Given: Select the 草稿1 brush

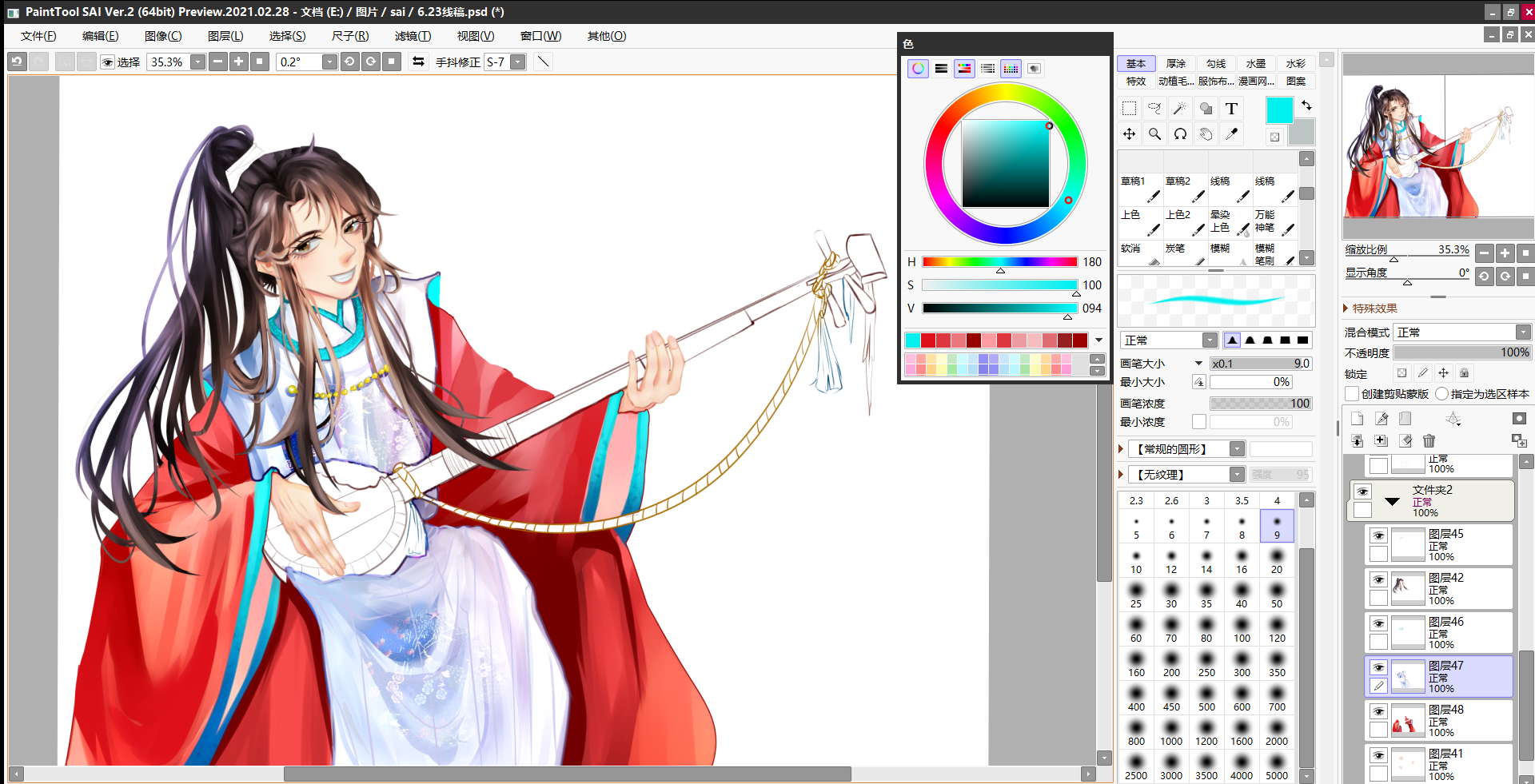Looking at the screenshot, I should click(x=1139, y=189).
